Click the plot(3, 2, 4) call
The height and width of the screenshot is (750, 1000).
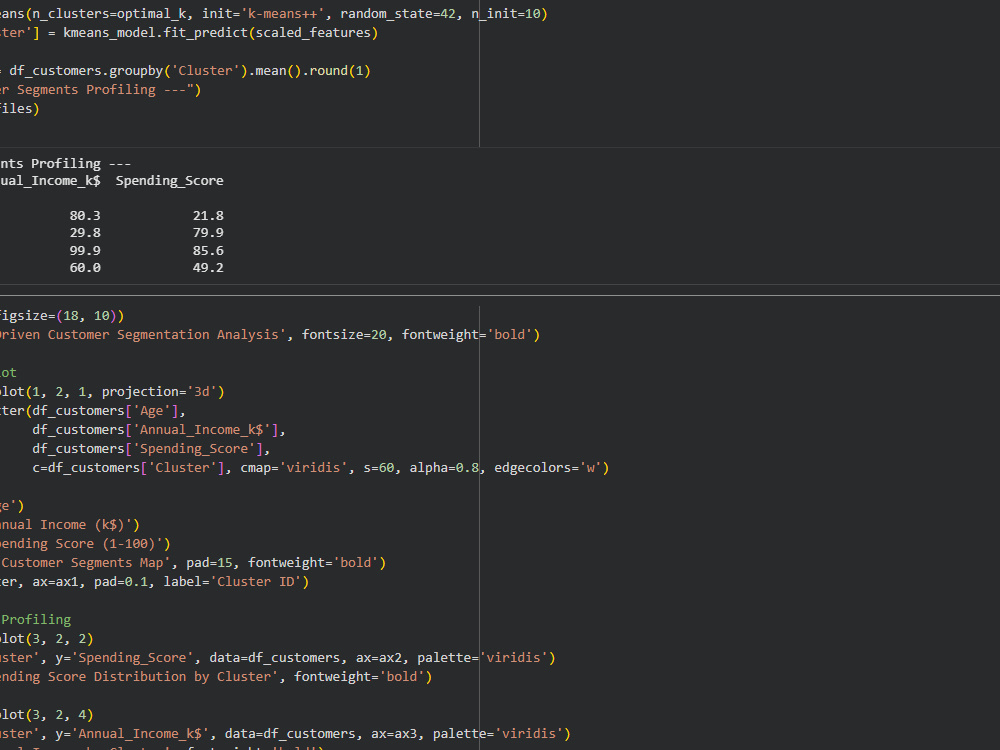click(x=46, y=715)
